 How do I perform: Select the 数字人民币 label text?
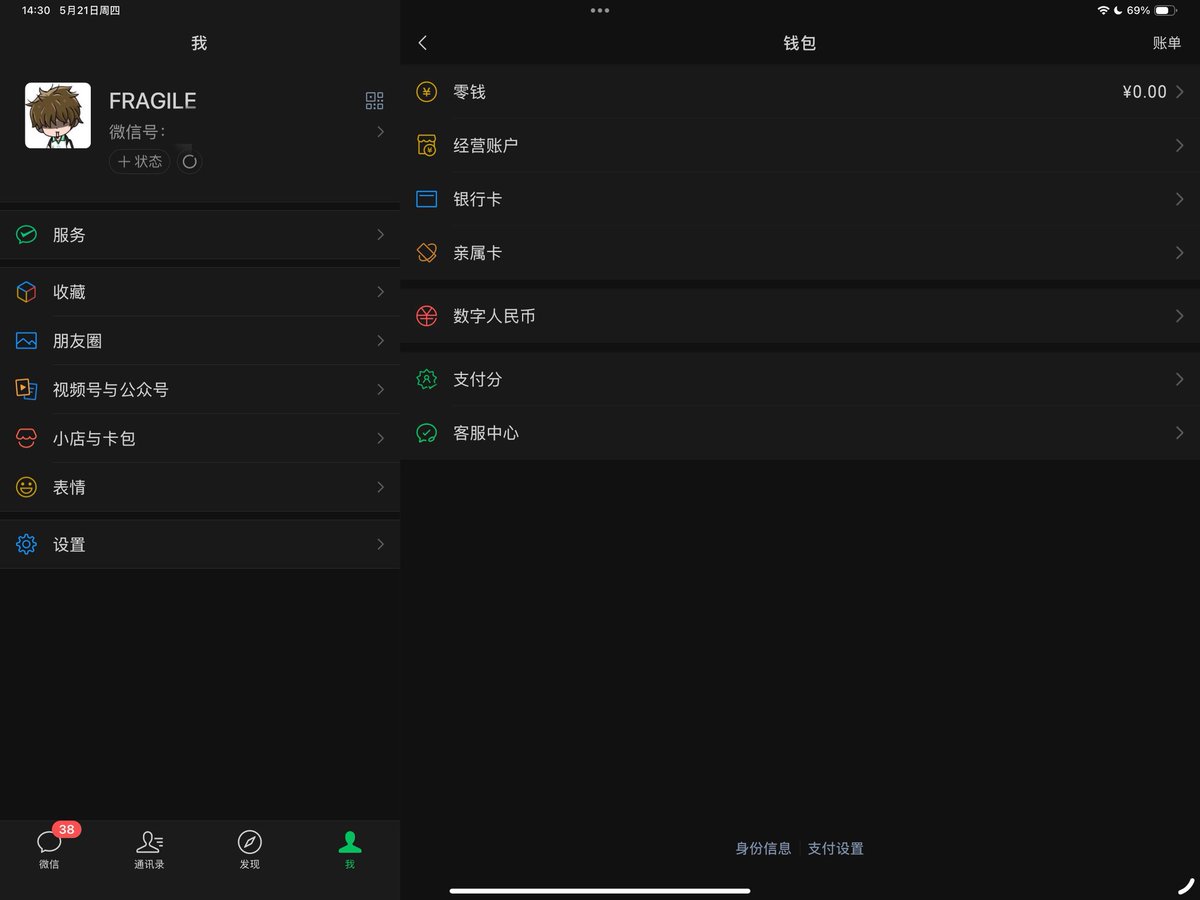tap(494, 316)
